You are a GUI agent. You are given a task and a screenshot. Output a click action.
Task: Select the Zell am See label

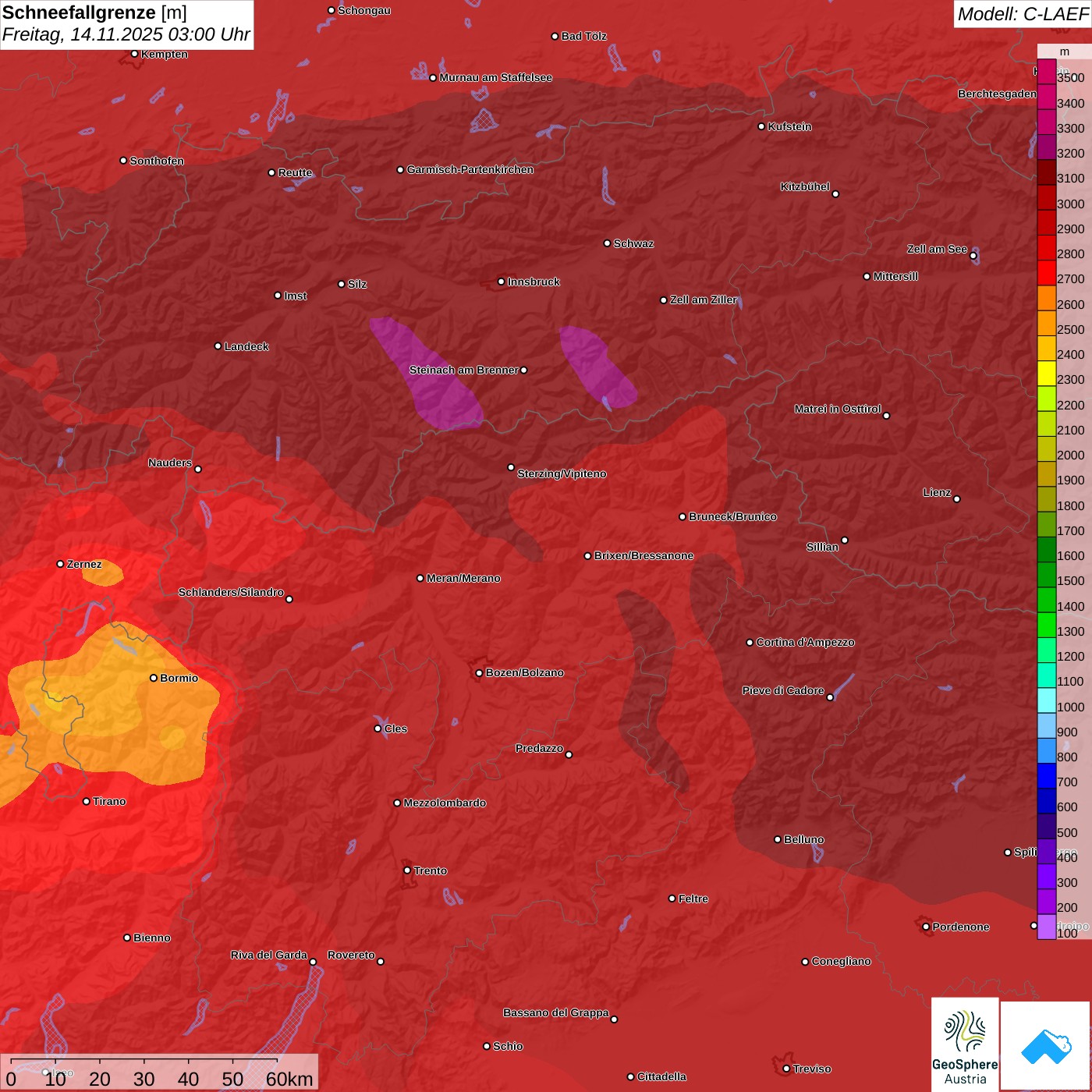(x=937, y=249)
